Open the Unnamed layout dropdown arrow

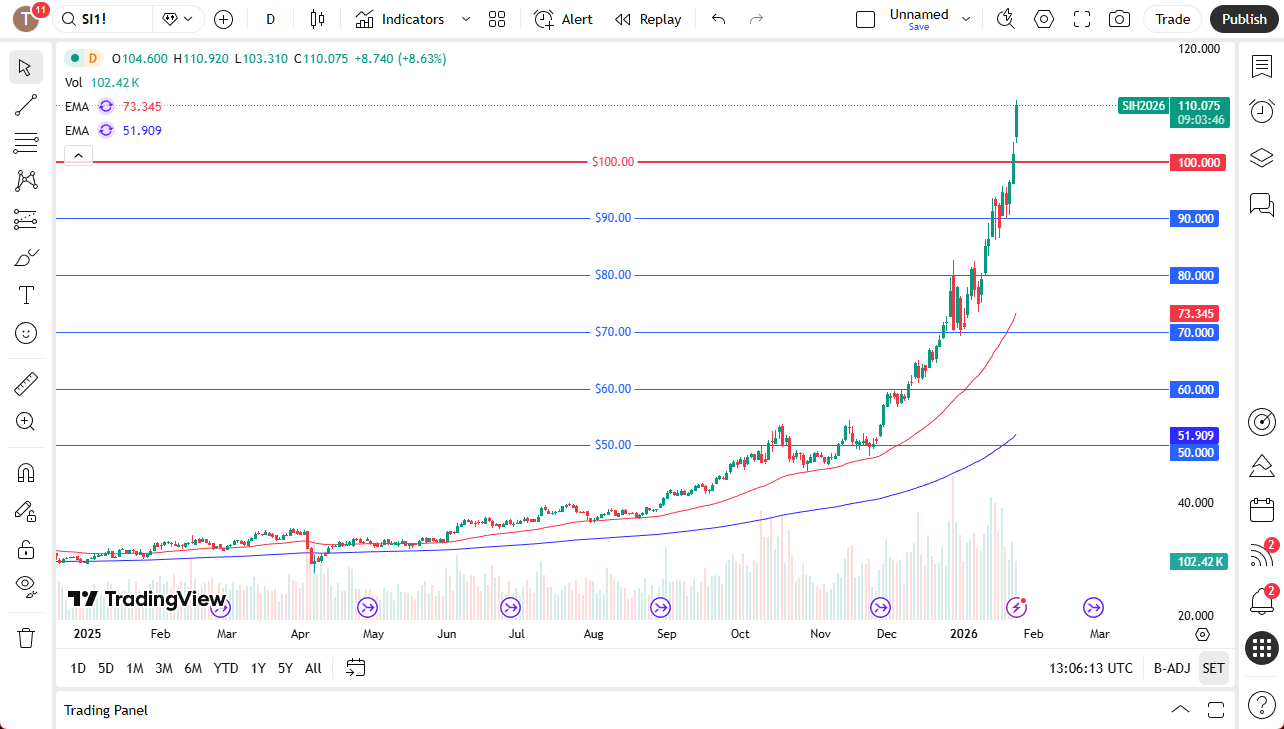[x=966, y=19]
